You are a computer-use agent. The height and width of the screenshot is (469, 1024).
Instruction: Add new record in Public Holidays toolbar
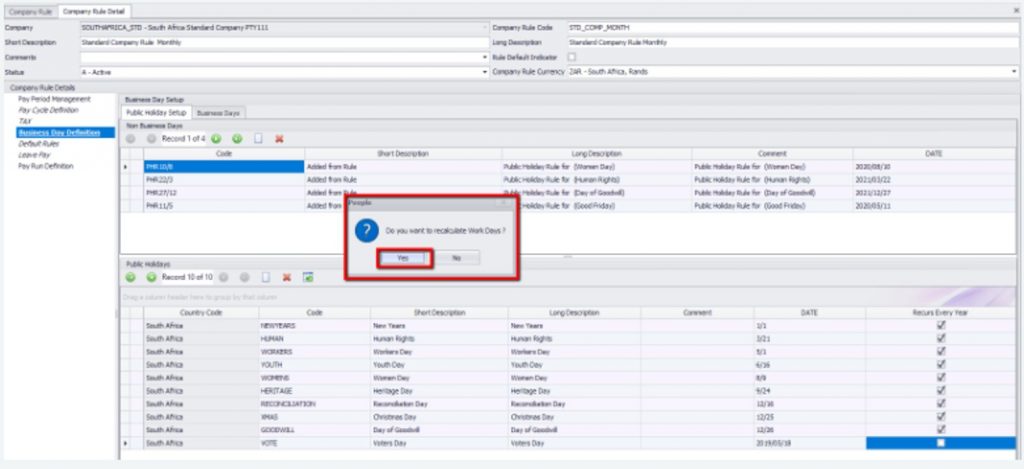266,278
